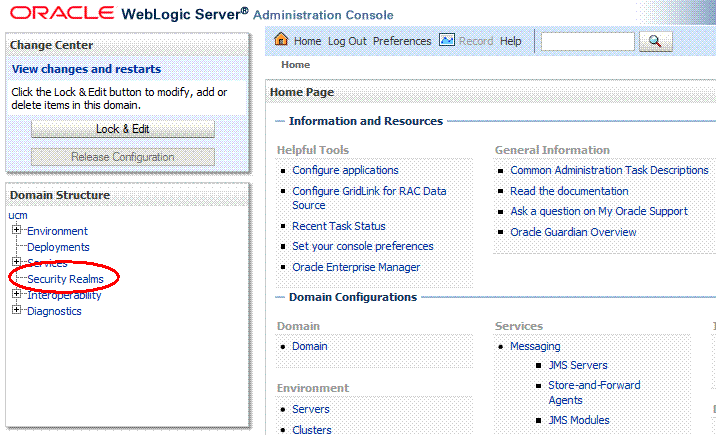Open the Servers link under Environment
716x435 pixels.
pos(311,409)
